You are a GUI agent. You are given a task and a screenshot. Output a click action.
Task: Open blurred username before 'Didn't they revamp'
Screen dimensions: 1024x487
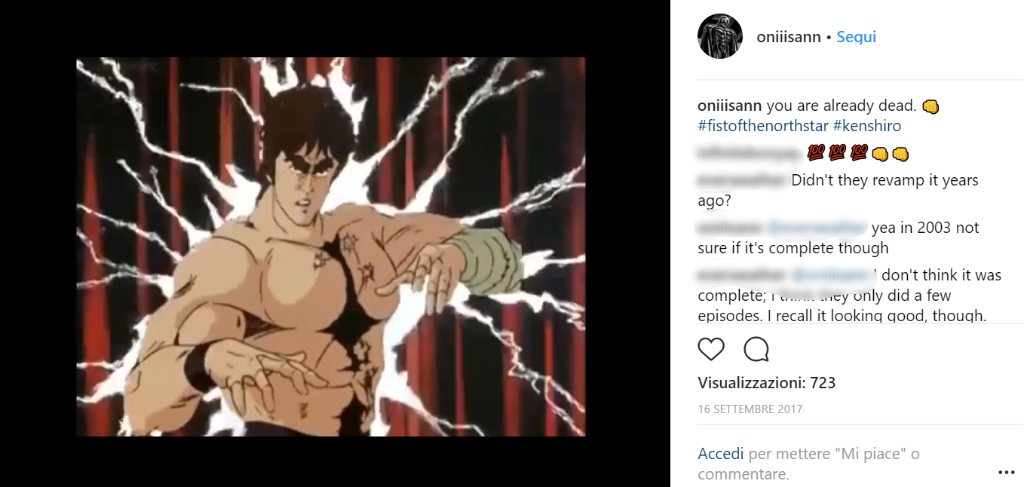(x=742, y=180)
